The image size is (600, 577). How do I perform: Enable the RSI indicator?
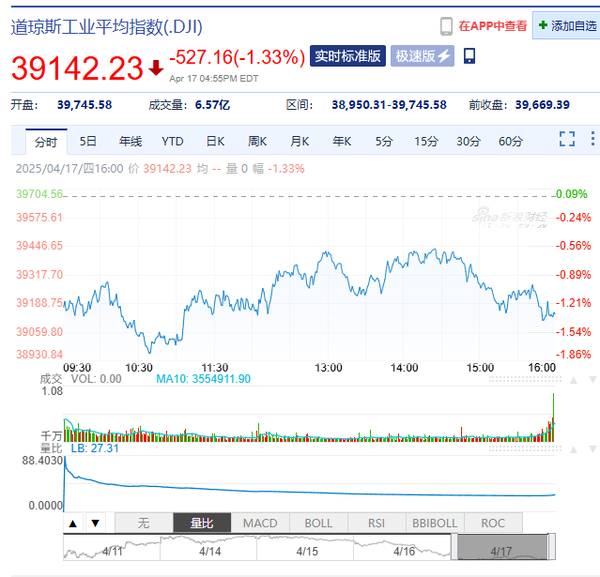coord(377,523)
